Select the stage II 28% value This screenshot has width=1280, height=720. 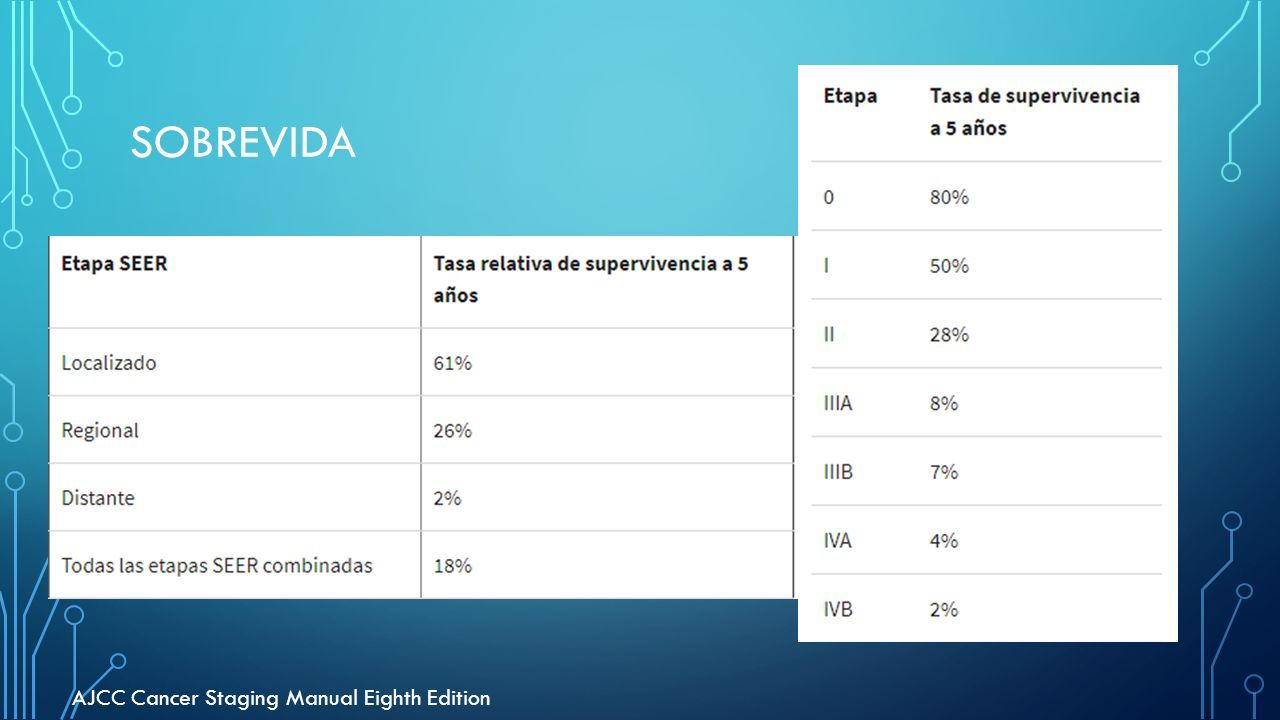pos(949,335)
